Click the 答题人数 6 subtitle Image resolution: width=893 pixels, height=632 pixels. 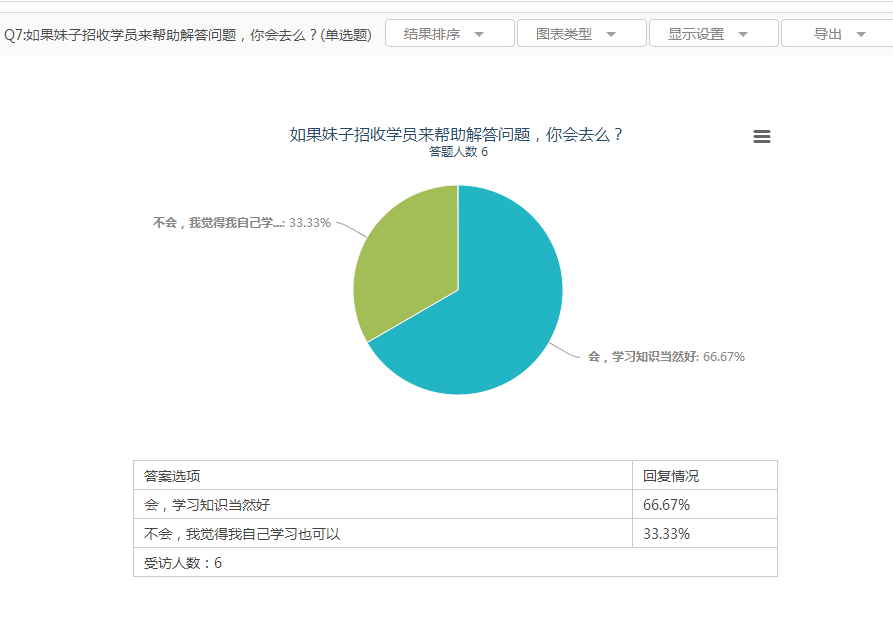[458, 152]
